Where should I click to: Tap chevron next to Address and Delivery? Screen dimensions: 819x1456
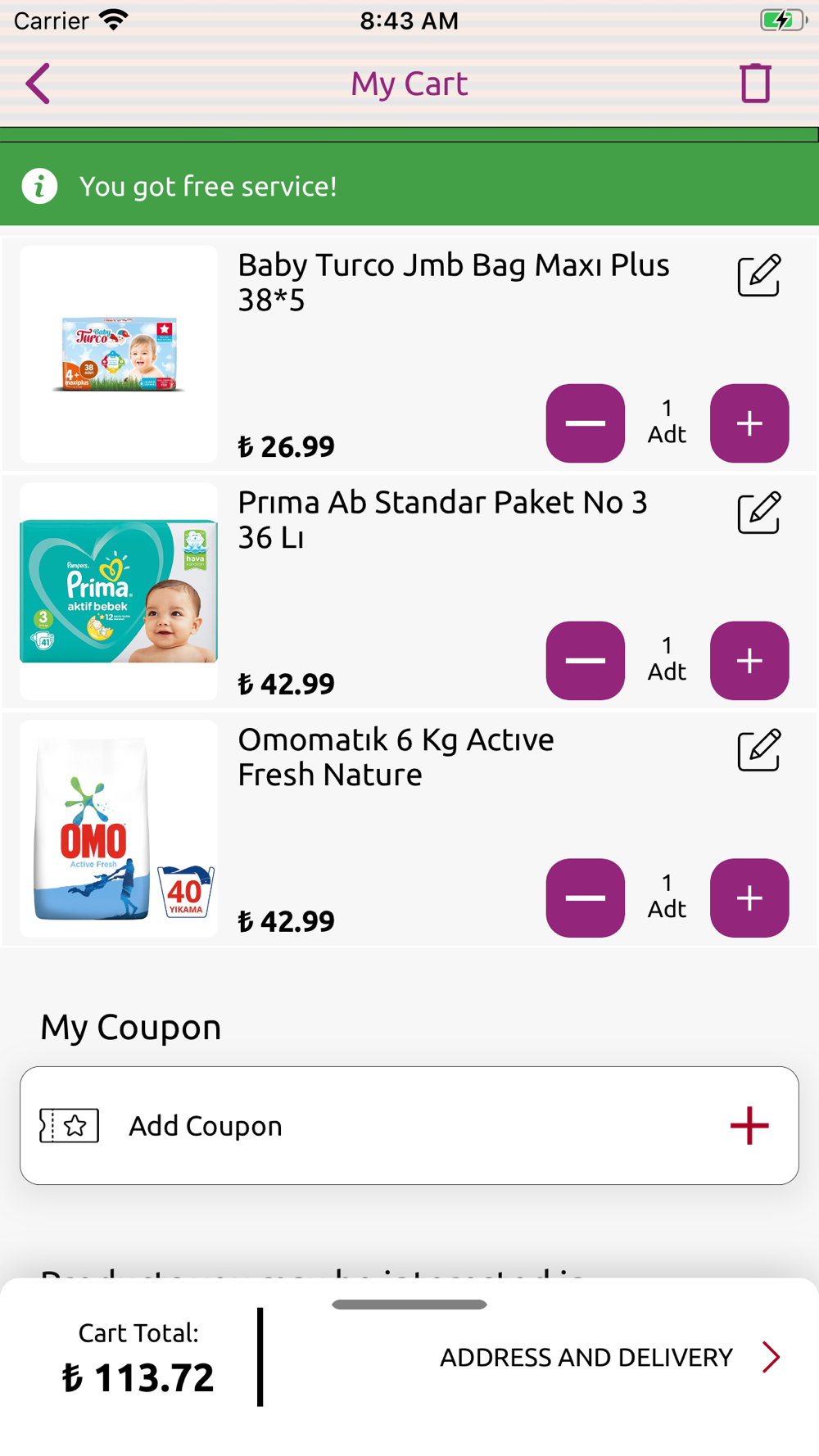[771, 1357]
